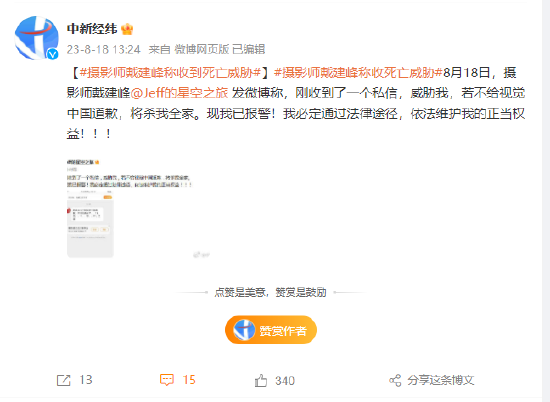Viewport: 550px width, 402px height.
Task: Visit @Jeff的星空之旅 mention
Action: click(179, 93)
